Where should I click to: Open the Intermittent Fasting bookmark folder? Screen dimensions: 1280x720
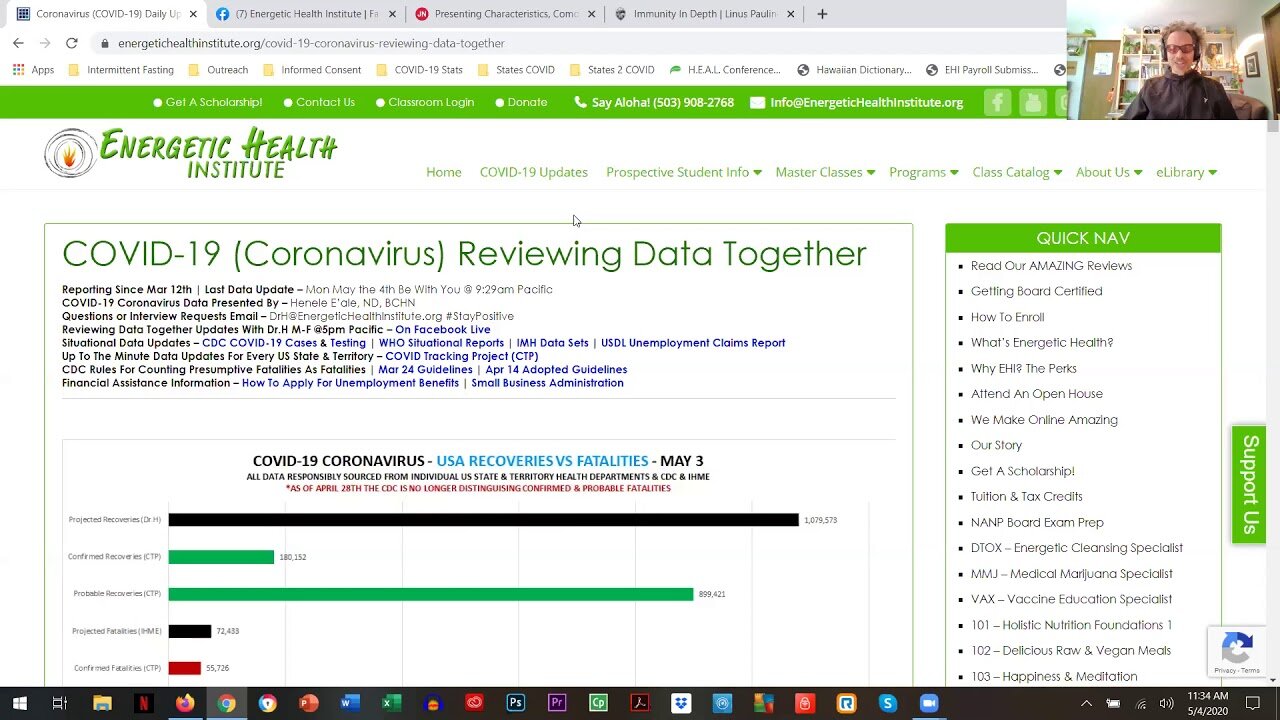(x=121, y=70)
